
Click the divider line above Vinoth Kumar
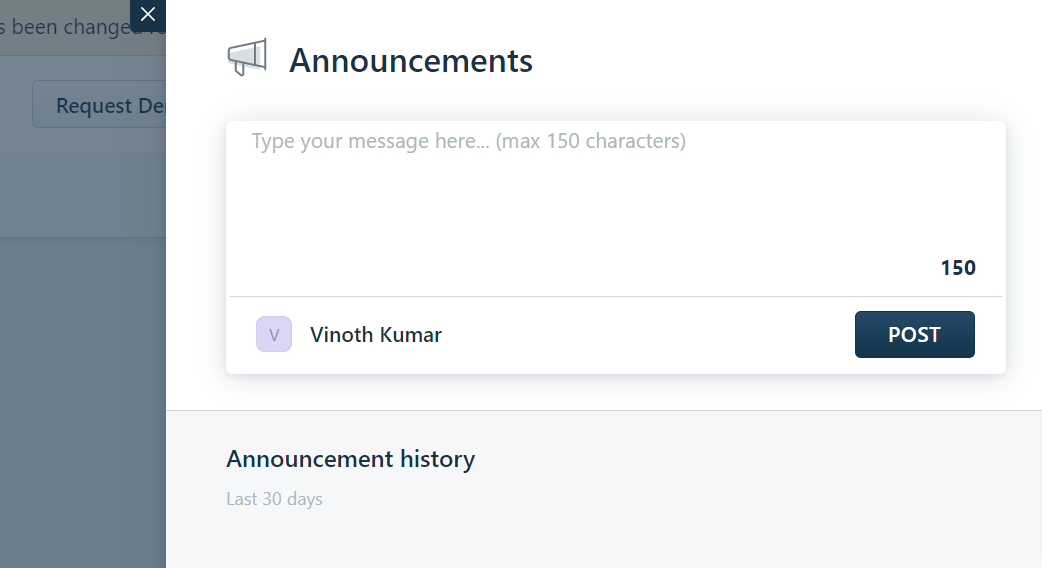(x=615, y=296)
